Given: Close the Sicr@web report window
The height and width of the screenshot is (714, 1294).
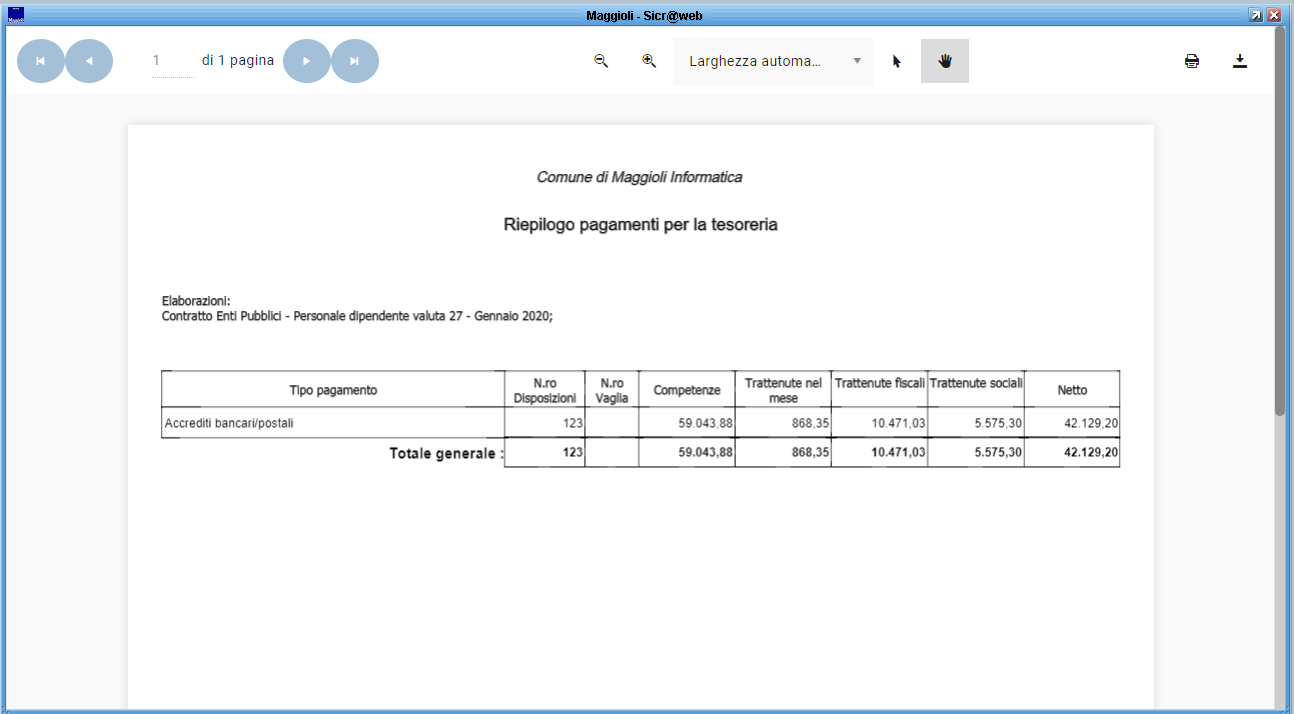Looking at the screenshot, I should (x=1274, y=15).
